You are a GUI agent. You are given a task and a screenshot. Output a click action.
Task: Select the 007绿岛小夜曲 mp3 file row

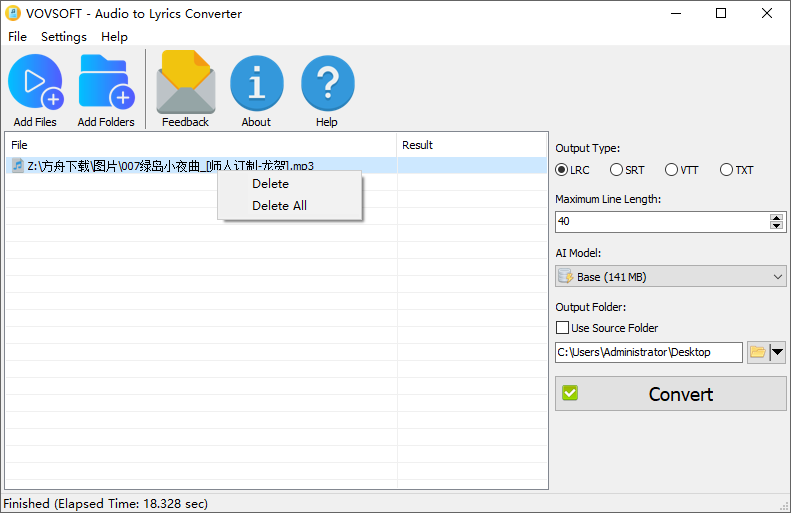coord(276,165)
